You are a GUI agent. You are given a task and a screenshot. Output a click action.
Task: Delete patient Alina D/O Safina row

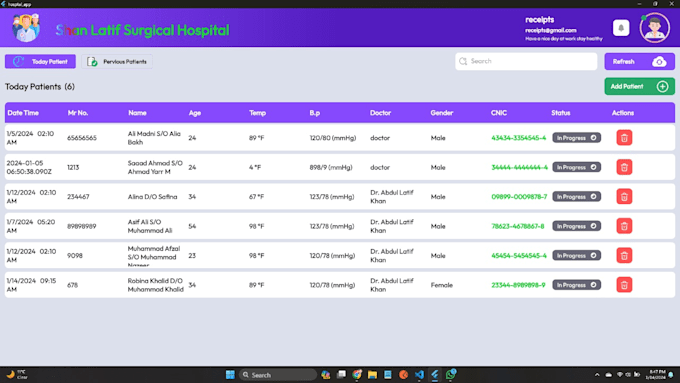[624, 197]
